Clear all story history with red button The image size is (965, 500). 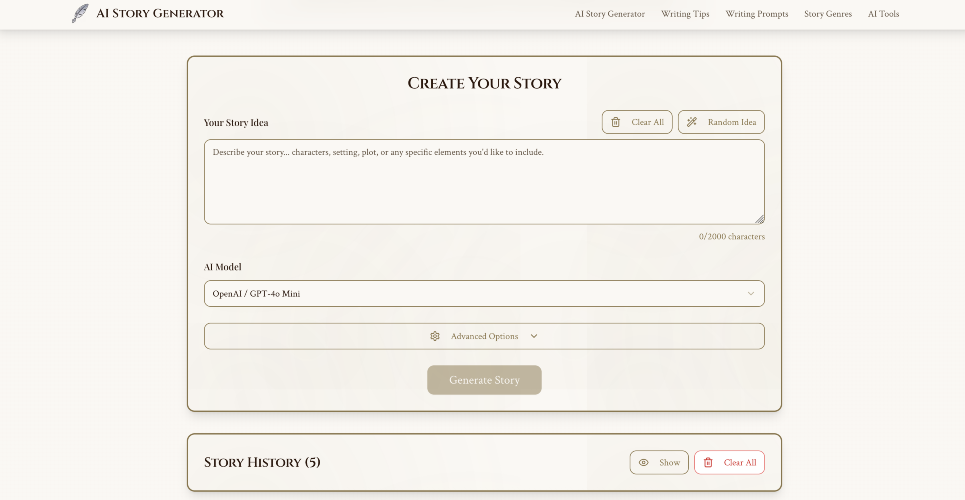(729, 462)
